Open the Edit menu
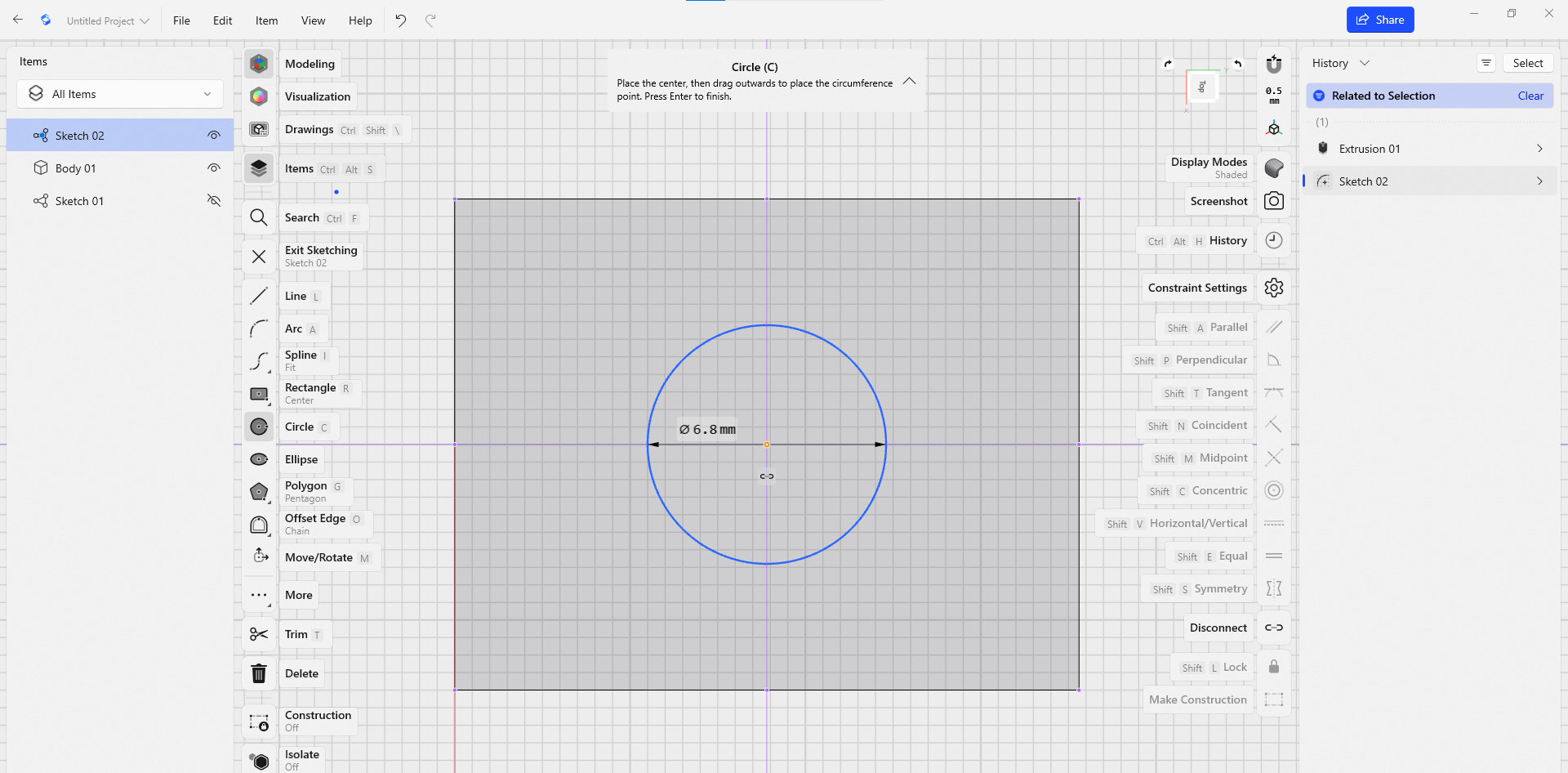1568x773 pixels. [223, 20]
